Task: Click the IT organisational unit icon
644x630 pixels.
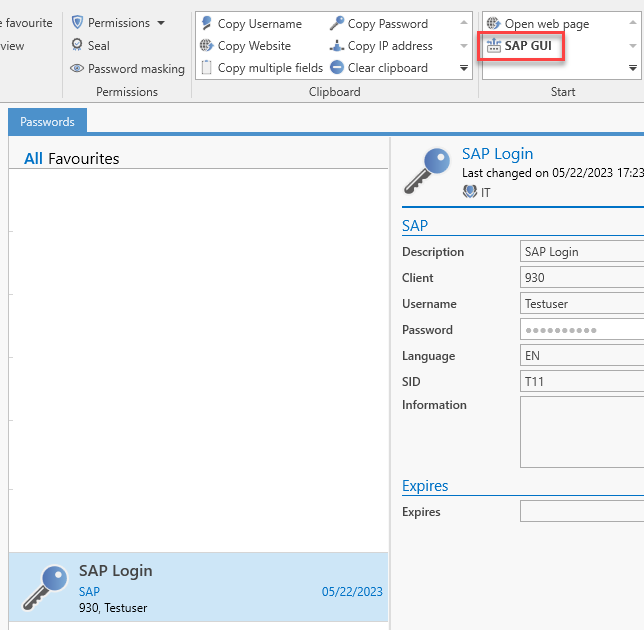Action: [470, 191]
